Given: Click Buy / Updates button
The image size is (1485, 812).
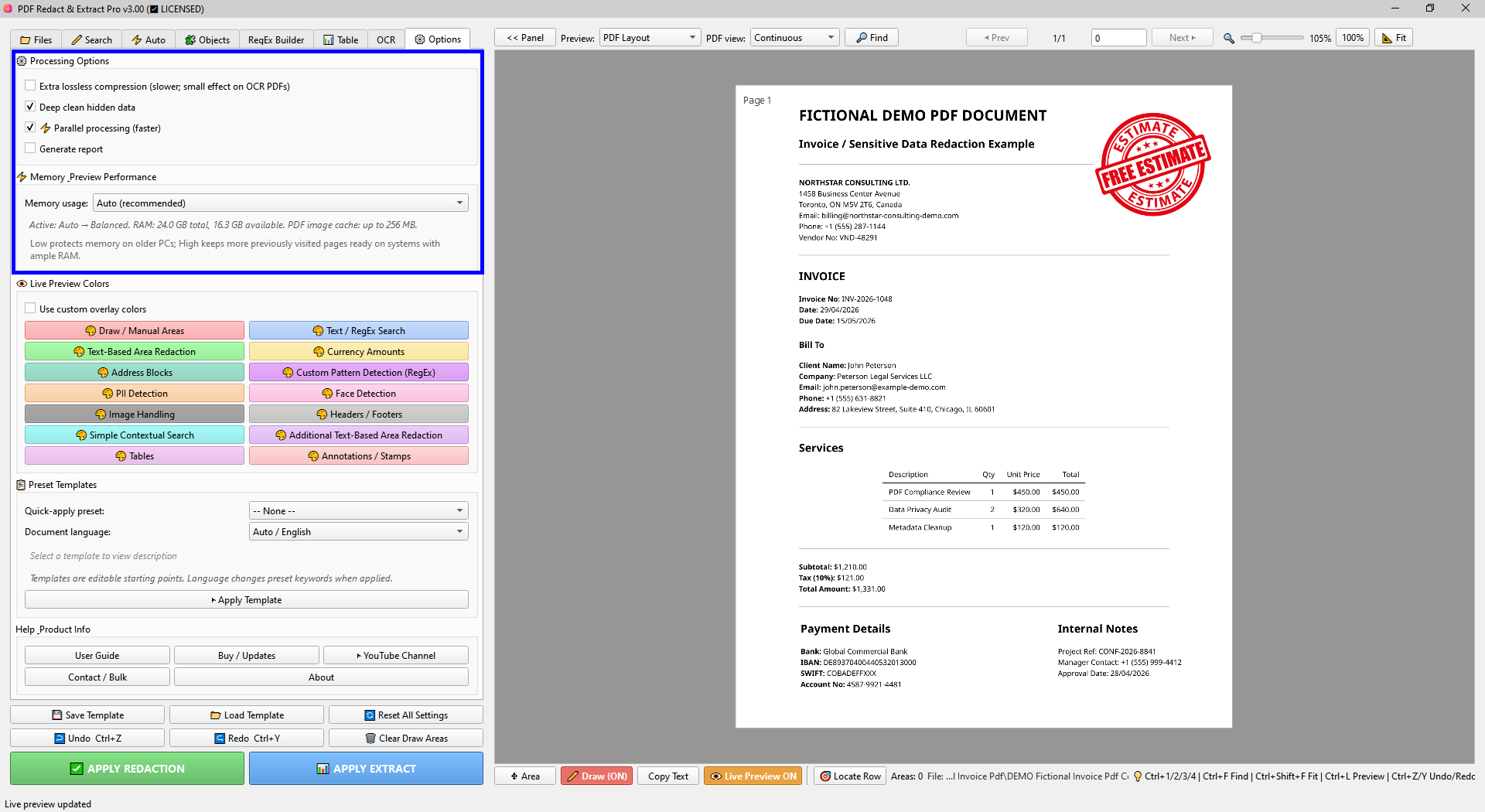Looking at the screenshot, I should tap(247, 655).
